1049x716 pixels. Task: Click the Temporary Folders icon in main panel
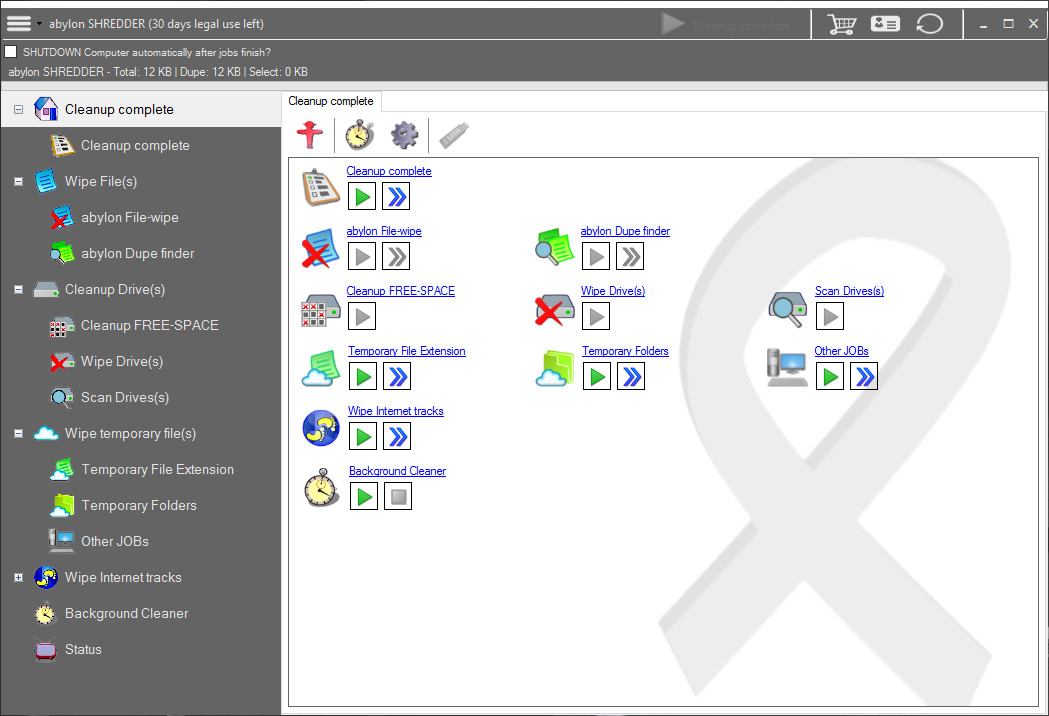coord(555,369)
